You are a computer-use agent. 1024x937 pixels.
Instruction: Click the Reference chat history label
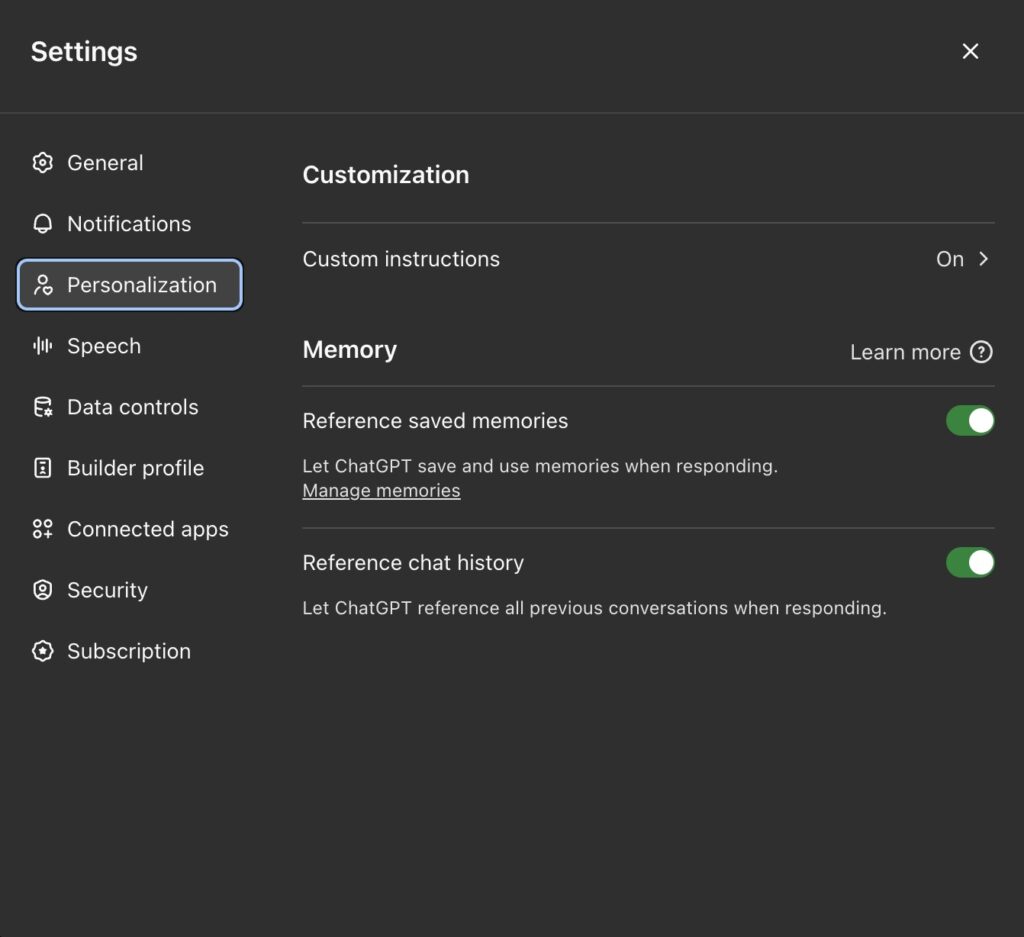pyautogui.click(x=413, y=562)
